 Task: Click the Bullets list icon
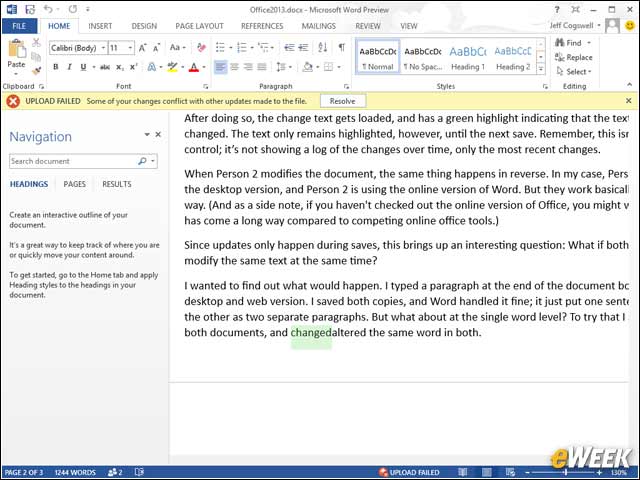pyautogui.click(x=220, y=48)
